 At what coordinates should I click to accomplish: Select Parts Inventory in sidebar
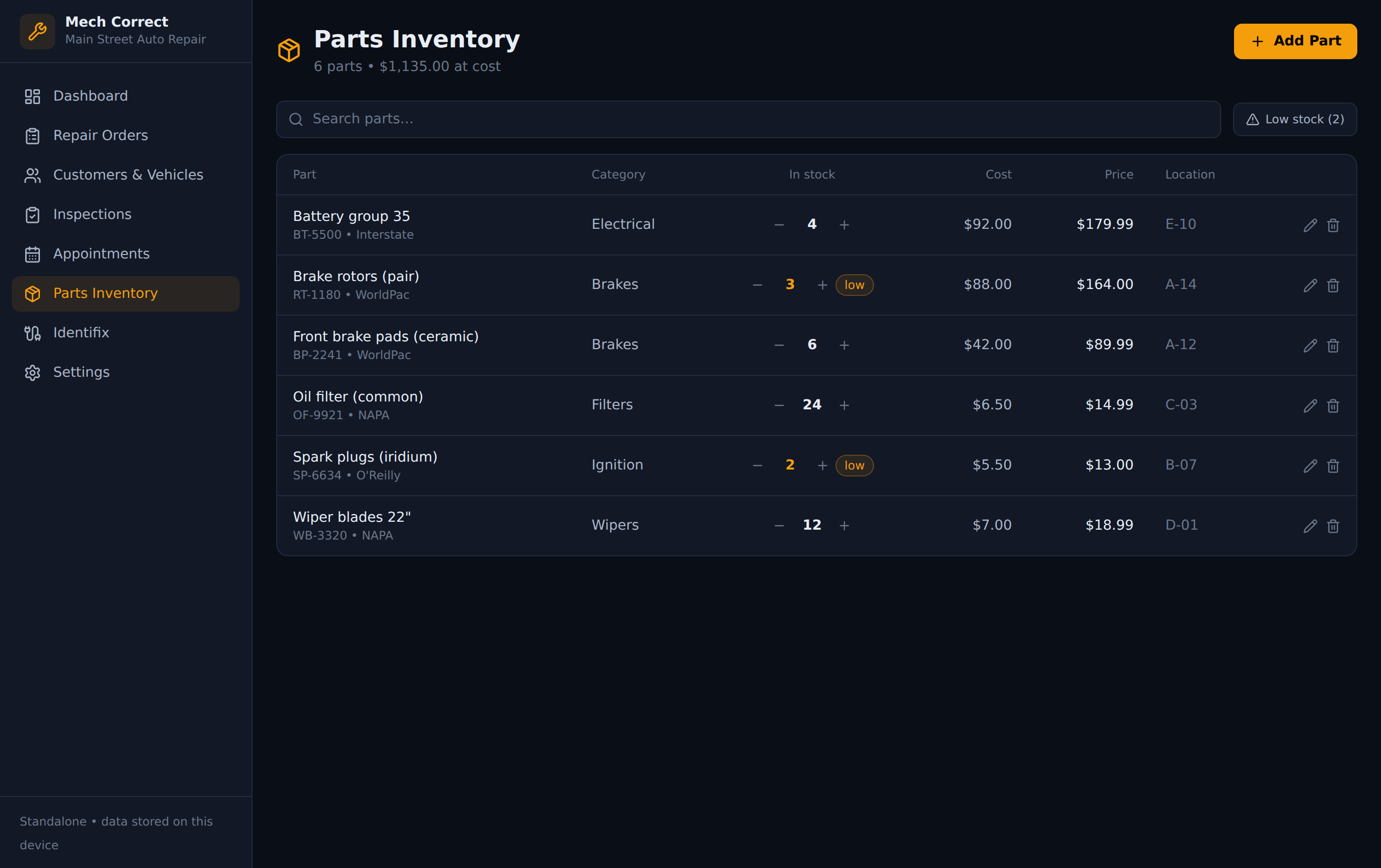126,293
